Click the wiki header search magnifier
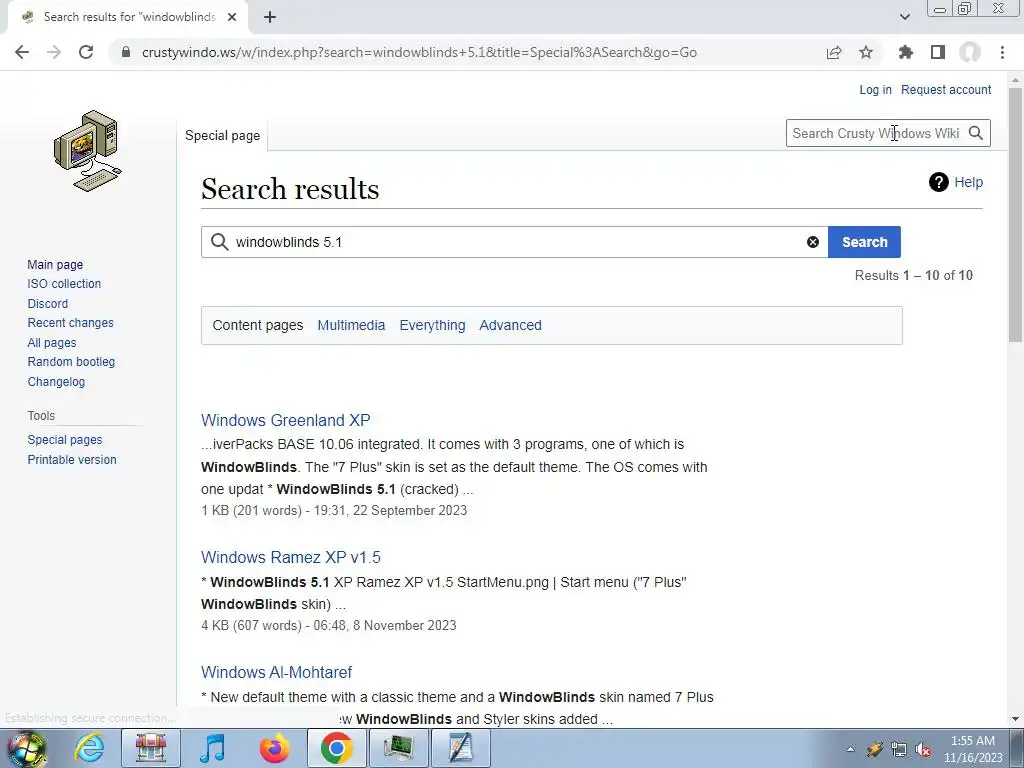Screen dimensions: 1024x768 976,133
